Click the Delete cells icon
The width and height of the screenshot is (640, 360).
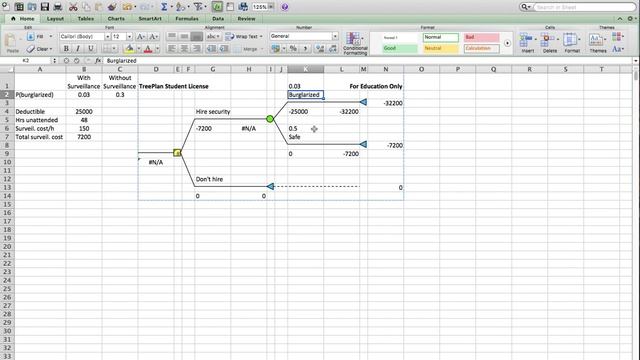click(549, 42)
